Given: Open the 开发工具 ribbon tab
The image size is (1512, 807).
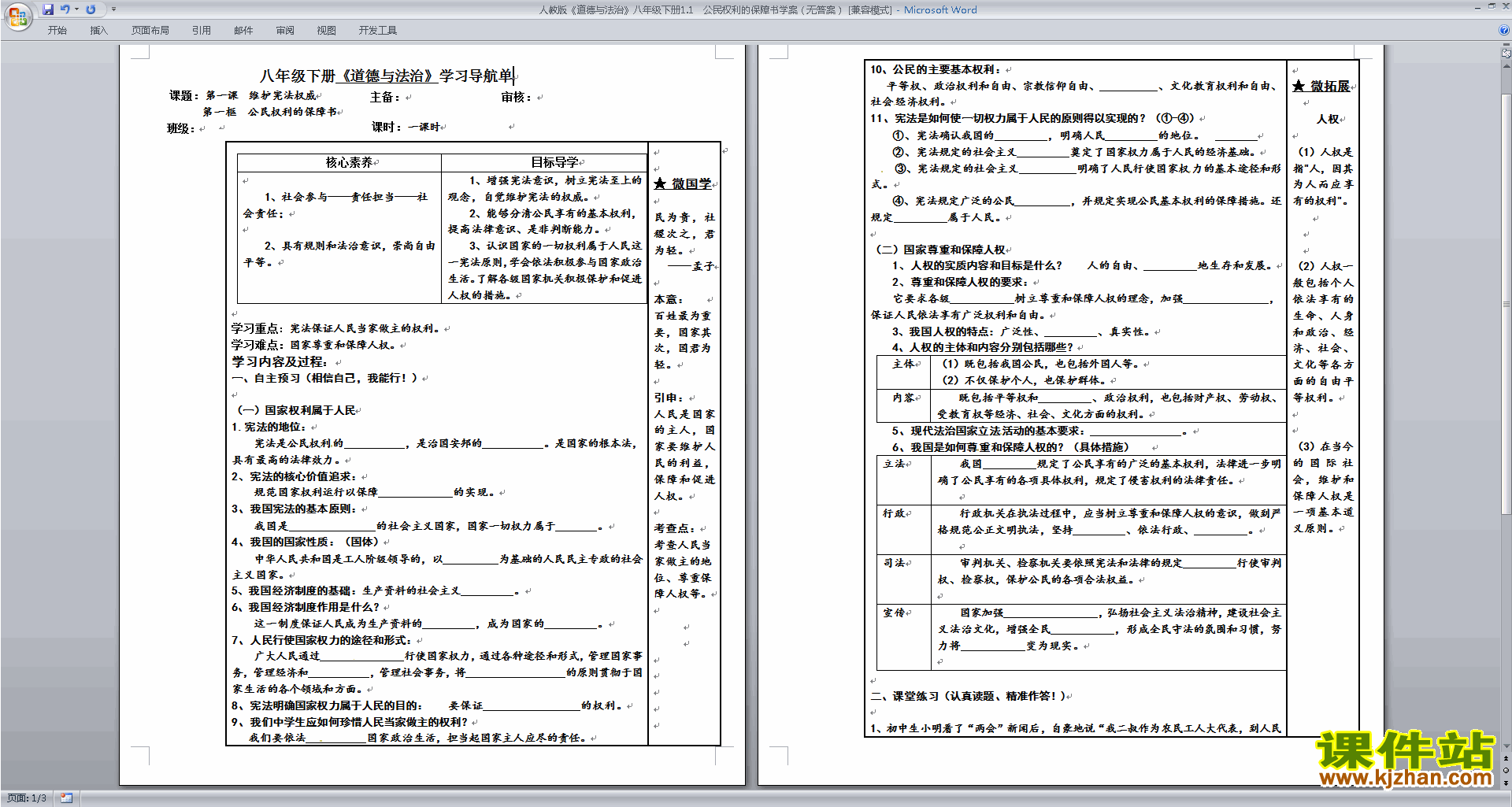Looking at the screenshot, I should click(x=378, y=31).
